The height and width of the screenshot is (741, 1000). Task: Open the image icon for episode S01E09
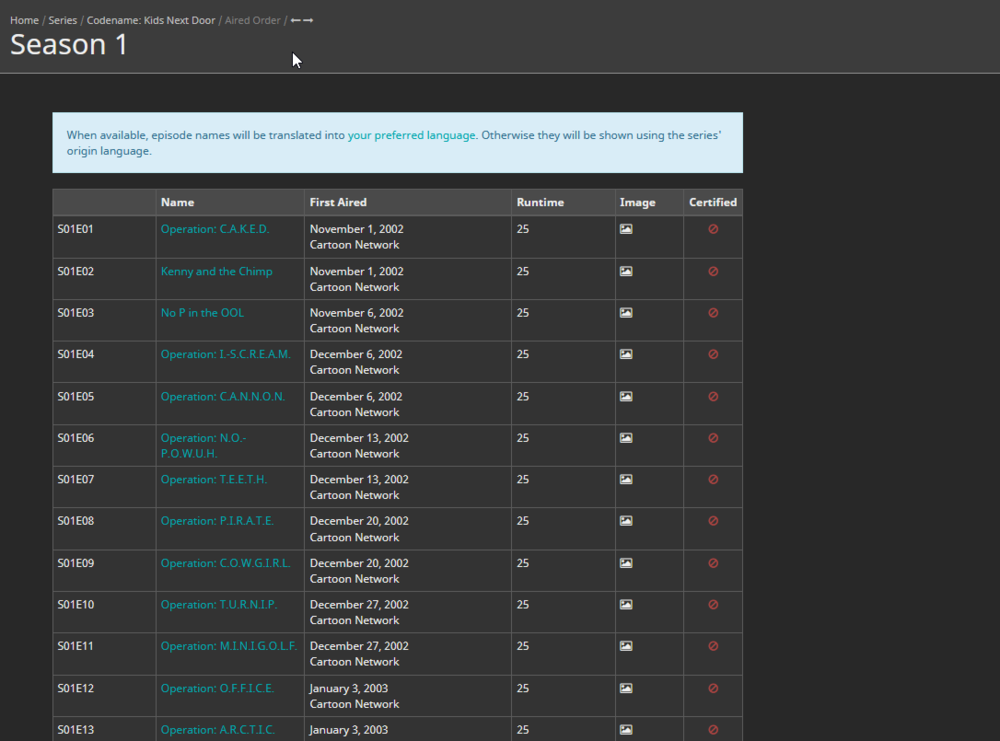[626, 563]
